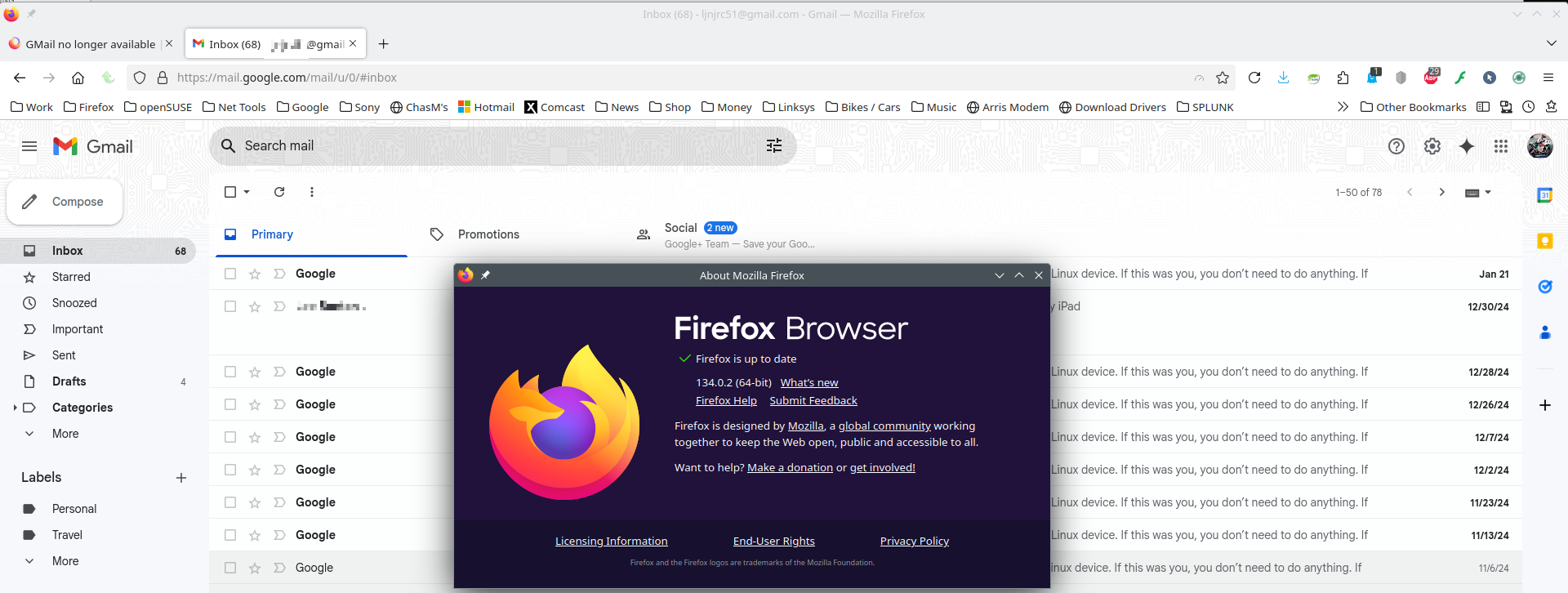Open Firefox extensions puzzle icon
Screen dimensions: 1568x593
tap(1343, 78)
